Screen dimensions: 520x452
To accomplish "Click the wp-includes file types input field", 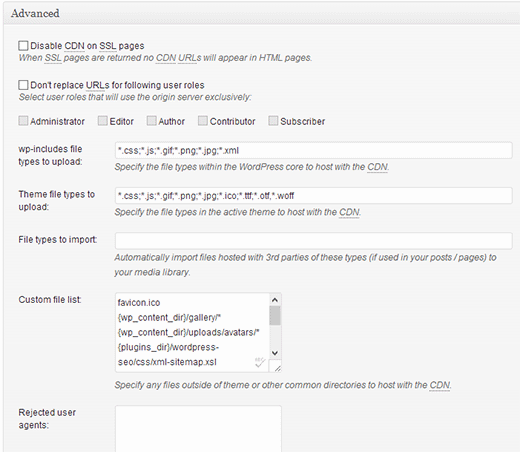I will (313, 150).
